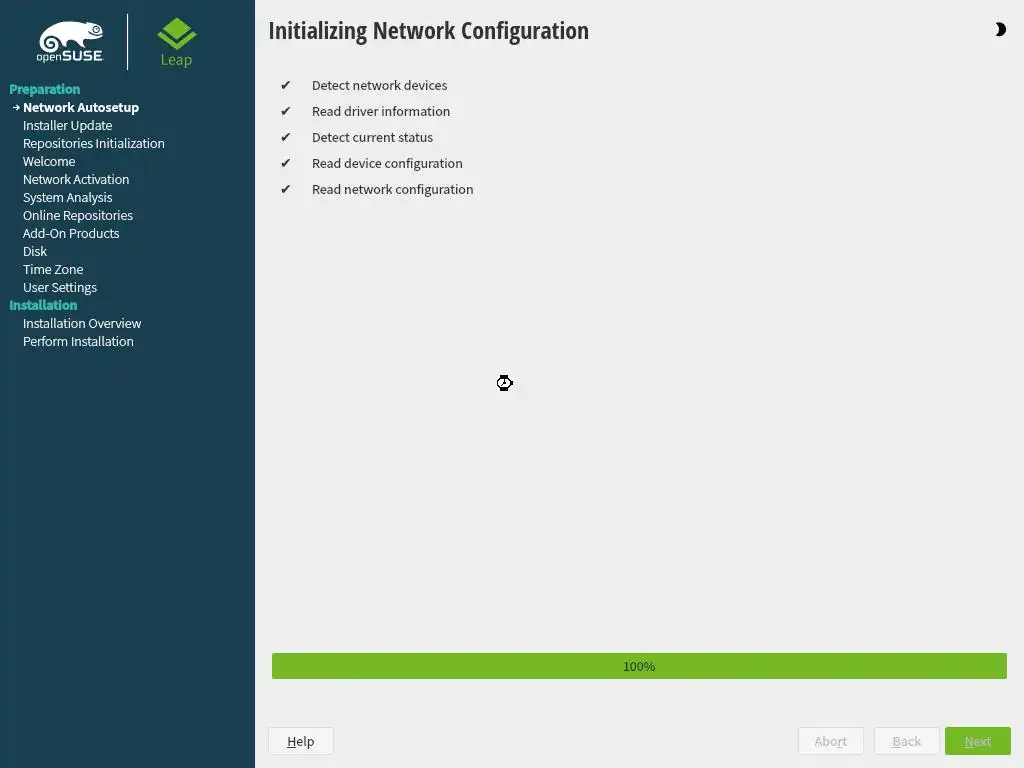Viewport: 1024px width, 768px height.
Task: Click the checkmark beside Read device configuration
Action: 285,163
